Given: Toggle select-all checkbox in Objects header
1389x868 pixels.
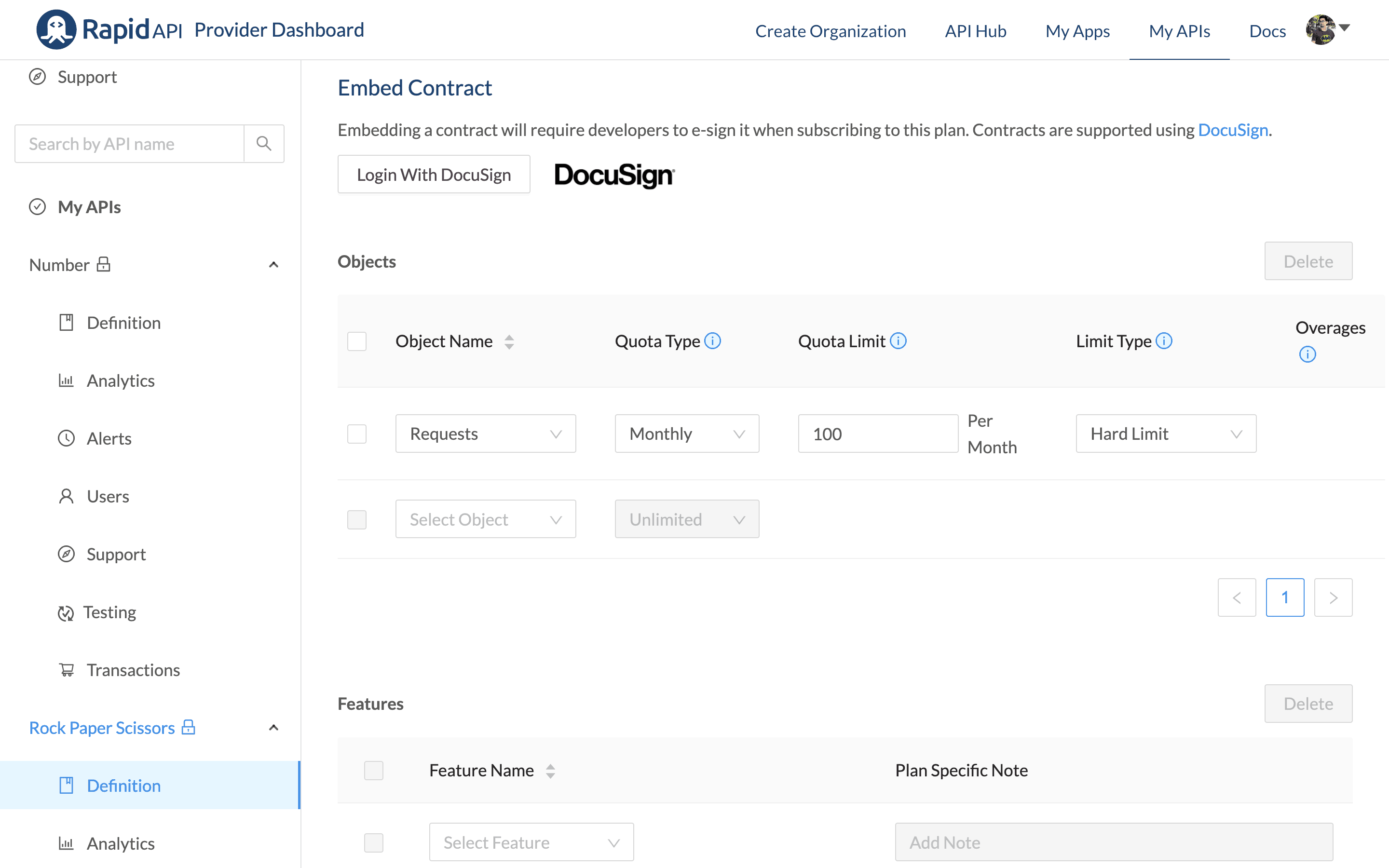Looking at the screenshot, I should point(357,341).
